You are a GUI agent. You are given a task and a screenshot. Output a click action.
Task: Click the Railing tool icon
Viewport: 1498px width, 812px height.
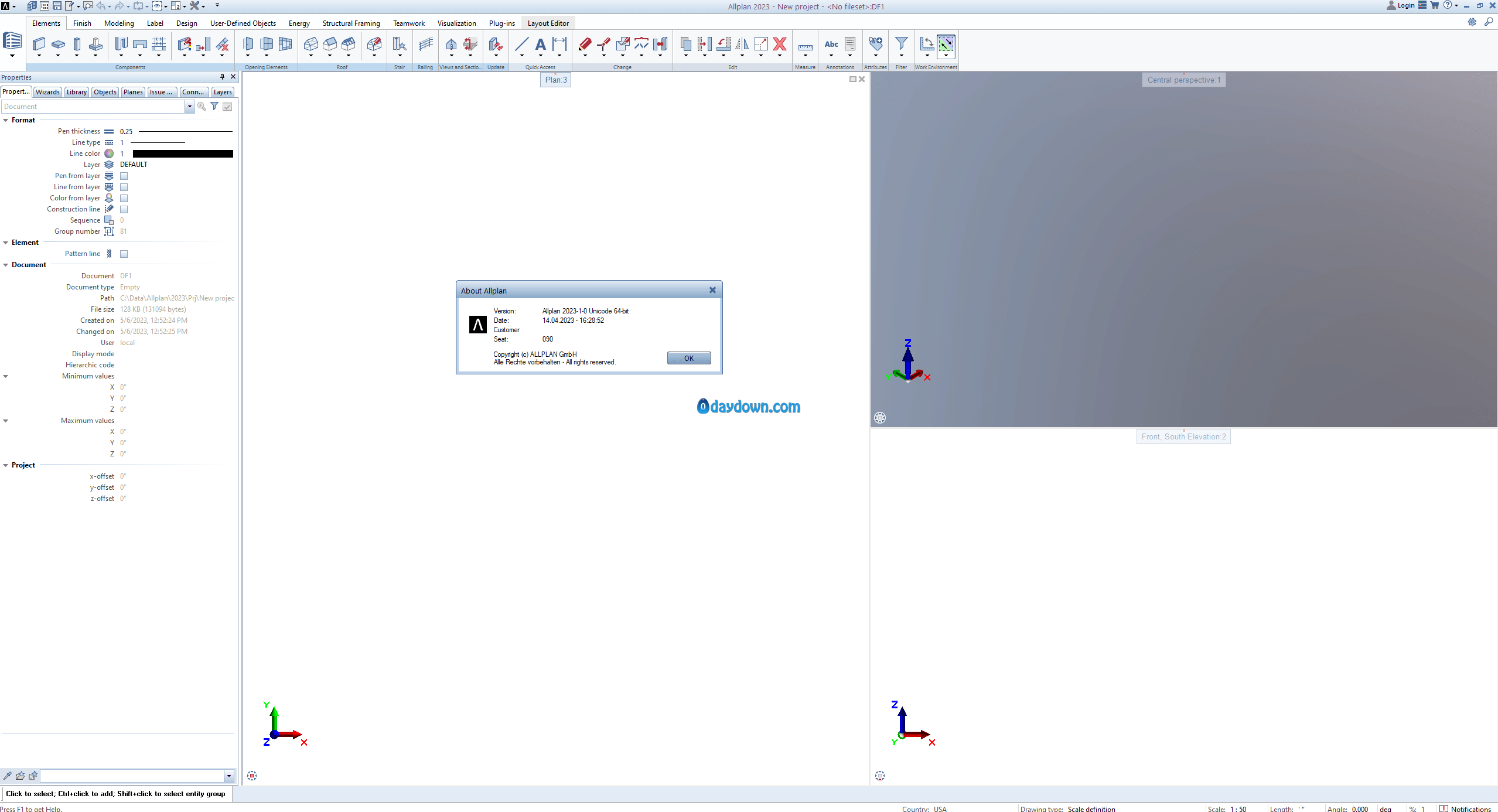[425, 44]
